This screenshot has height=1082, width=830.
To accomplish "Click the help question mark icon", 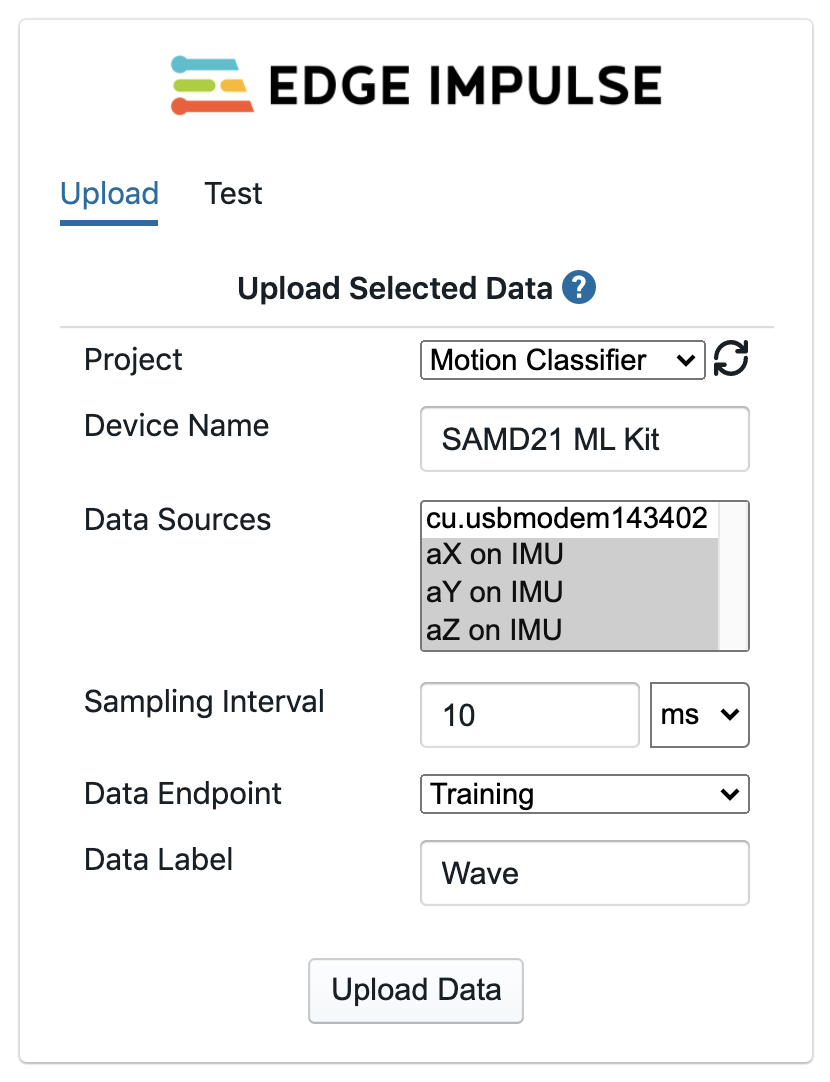I will (x=579, y=288).
